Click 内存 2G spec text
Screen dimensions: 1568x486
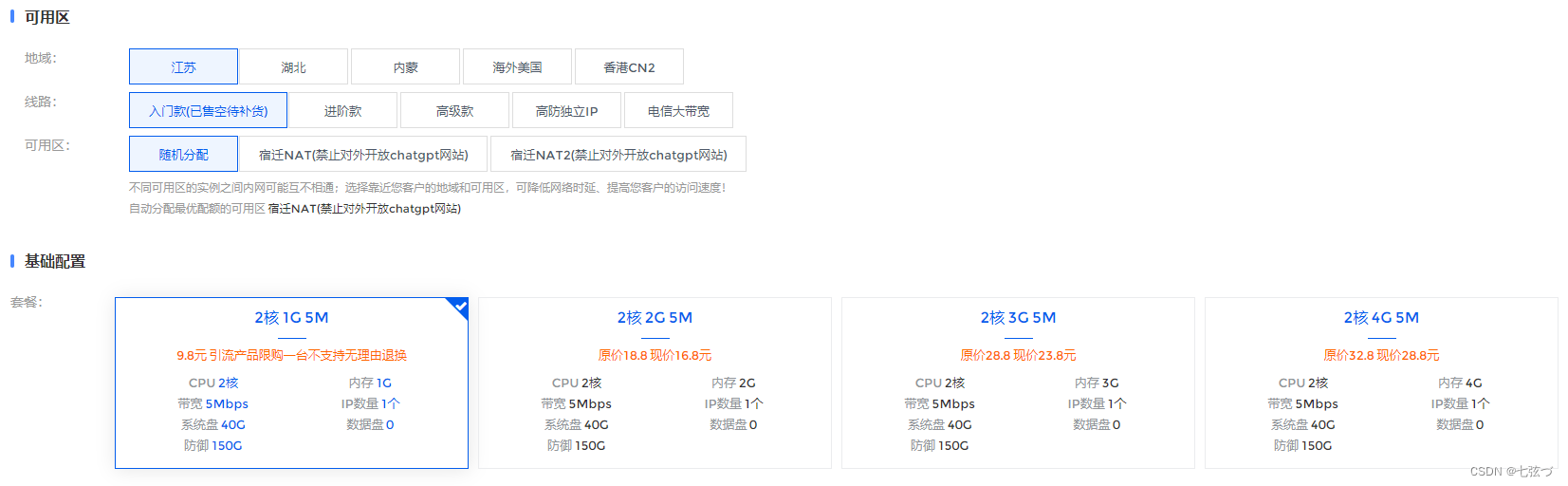pyautogui.click(x=733, y=383)
